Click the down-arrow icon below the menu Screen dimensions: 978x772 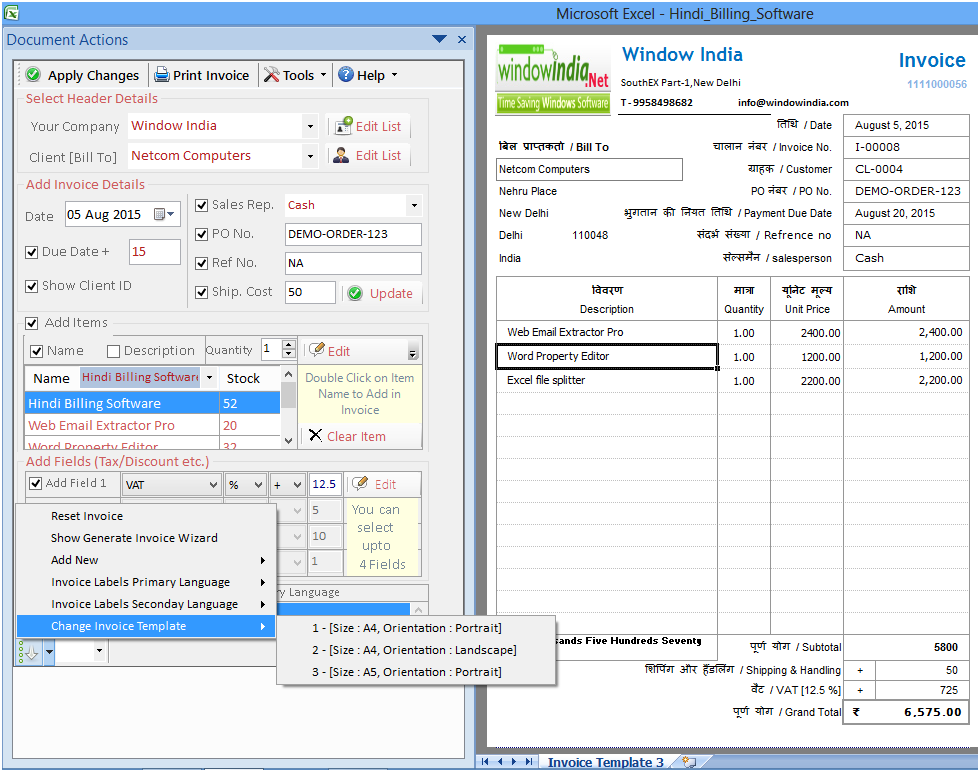coord(29,652)
